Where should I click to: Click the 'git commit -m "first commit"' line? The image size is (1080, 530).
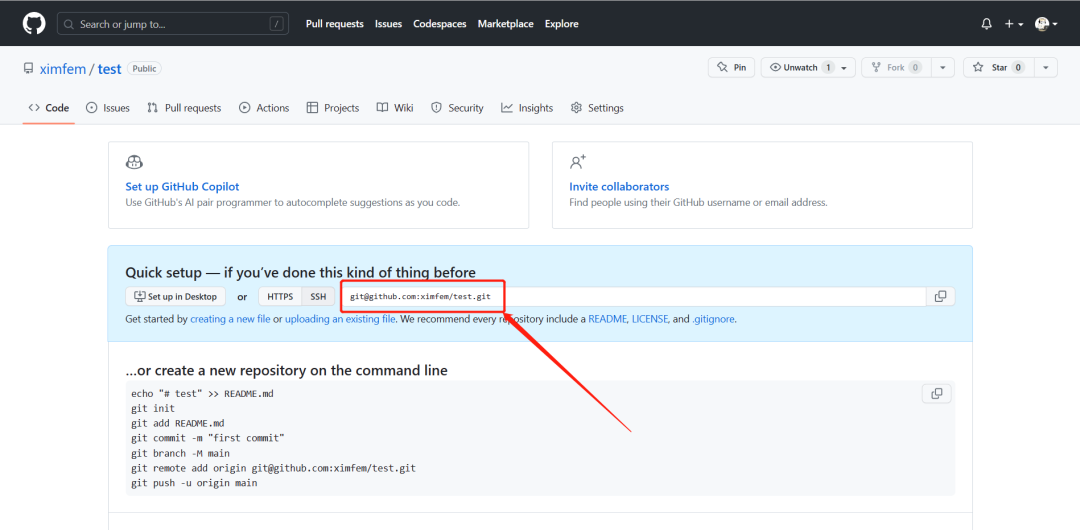click(208, 438)
